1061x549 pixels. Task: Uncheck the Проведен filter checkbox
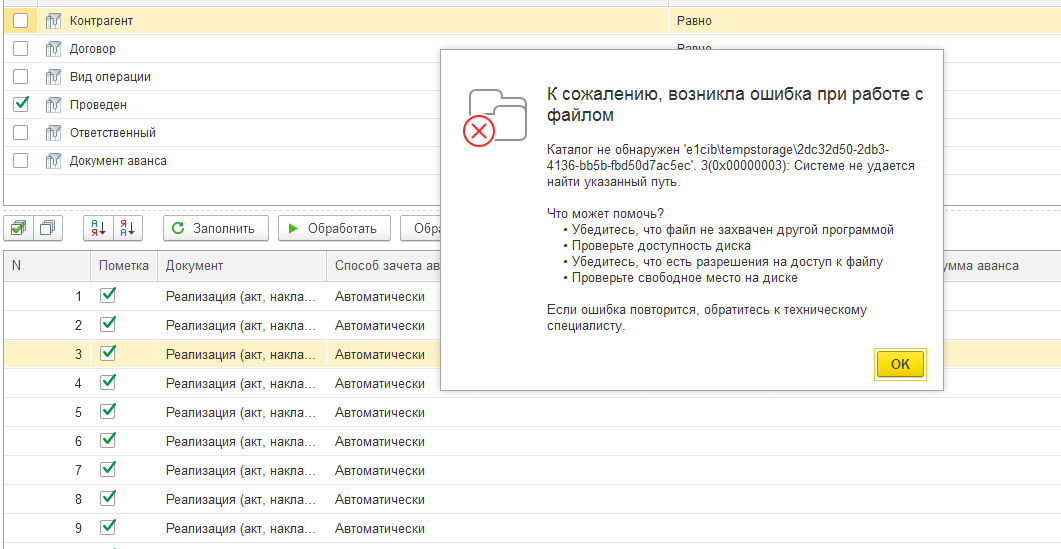tap(20, 104)
